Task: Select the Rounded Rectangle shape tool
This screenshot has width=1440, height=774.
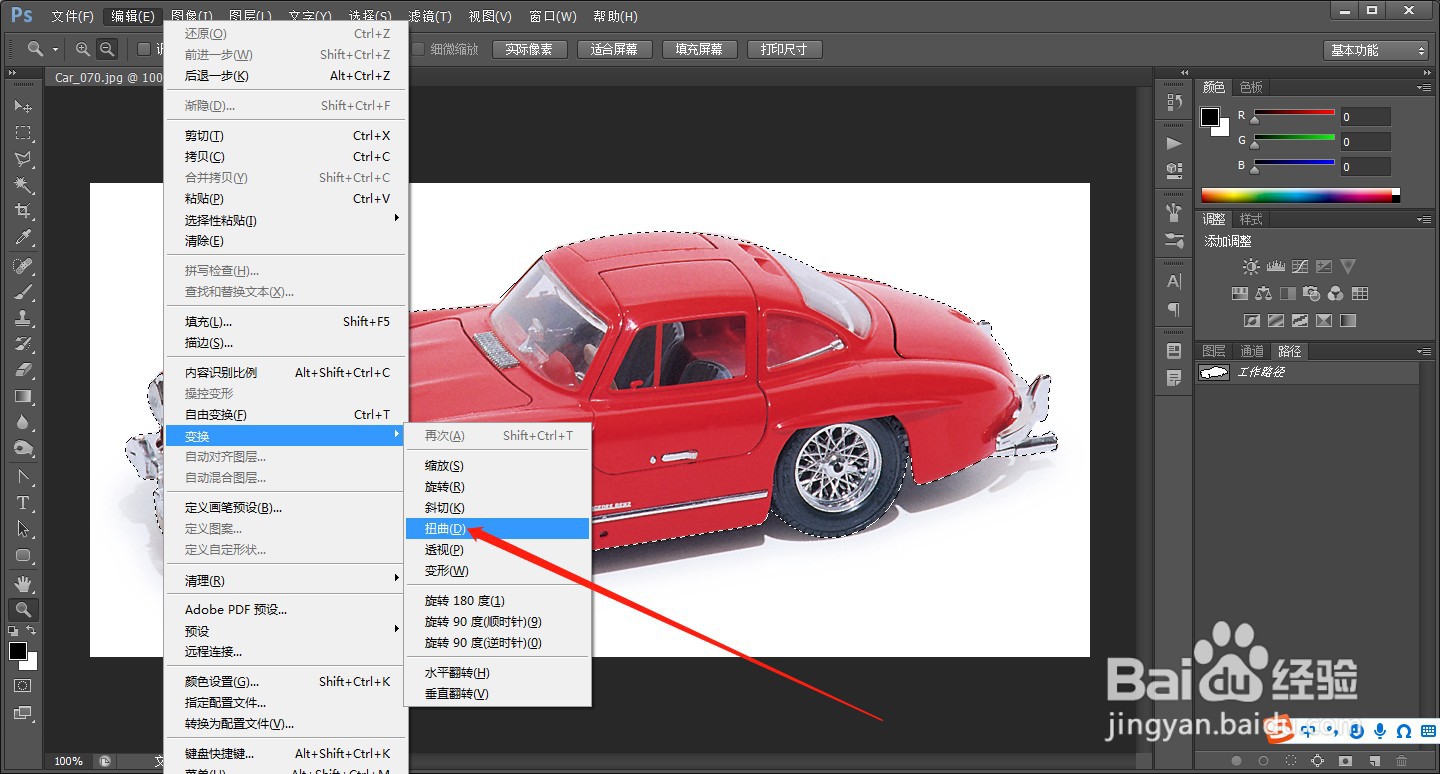Action: tap(23, 555)
